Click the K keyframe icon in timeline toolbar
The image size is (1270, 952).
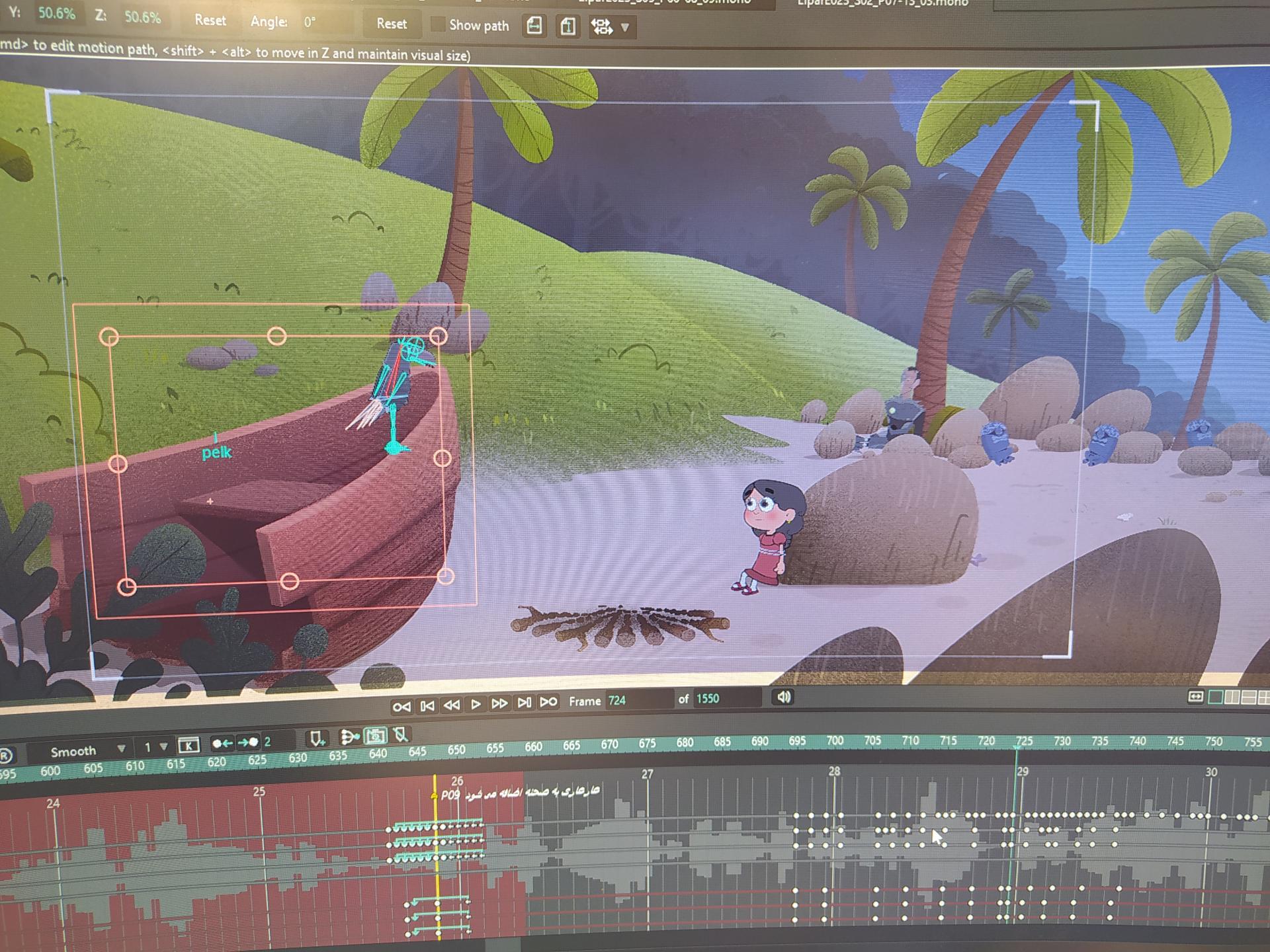(x=189, y=746)
